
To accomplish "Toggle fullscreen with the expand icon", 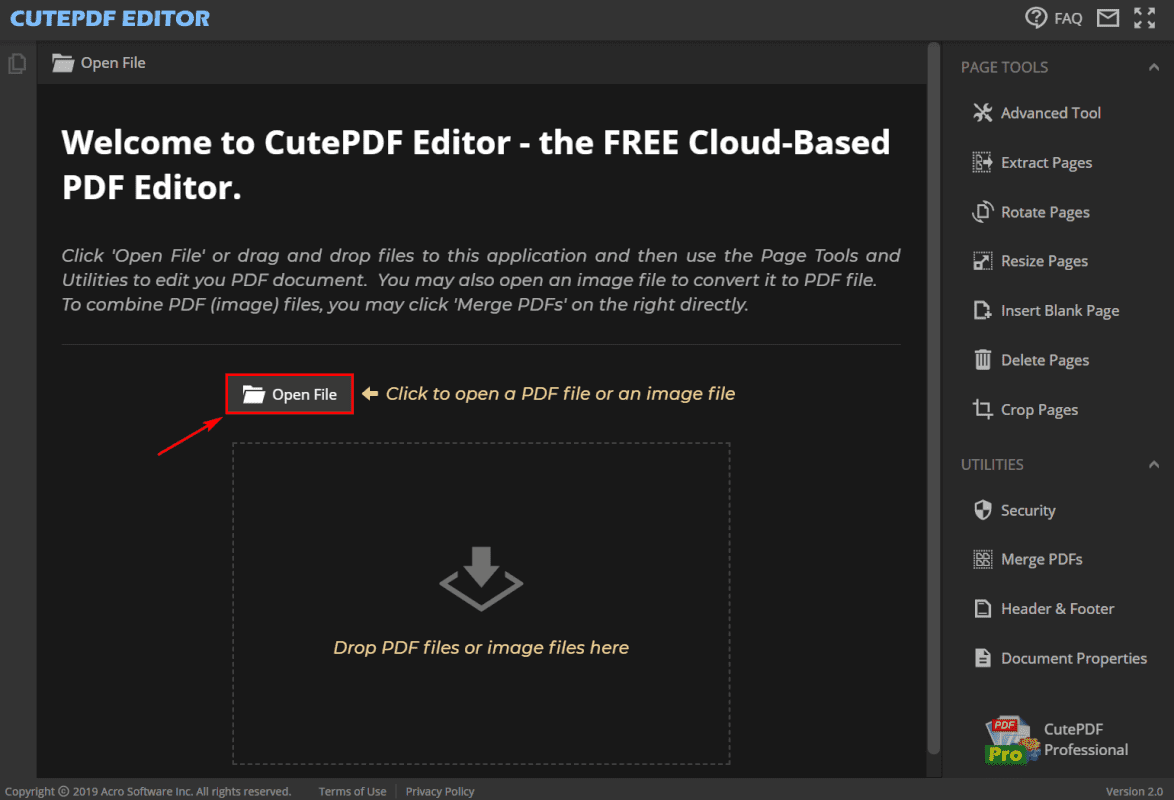I will point(1144,17).
